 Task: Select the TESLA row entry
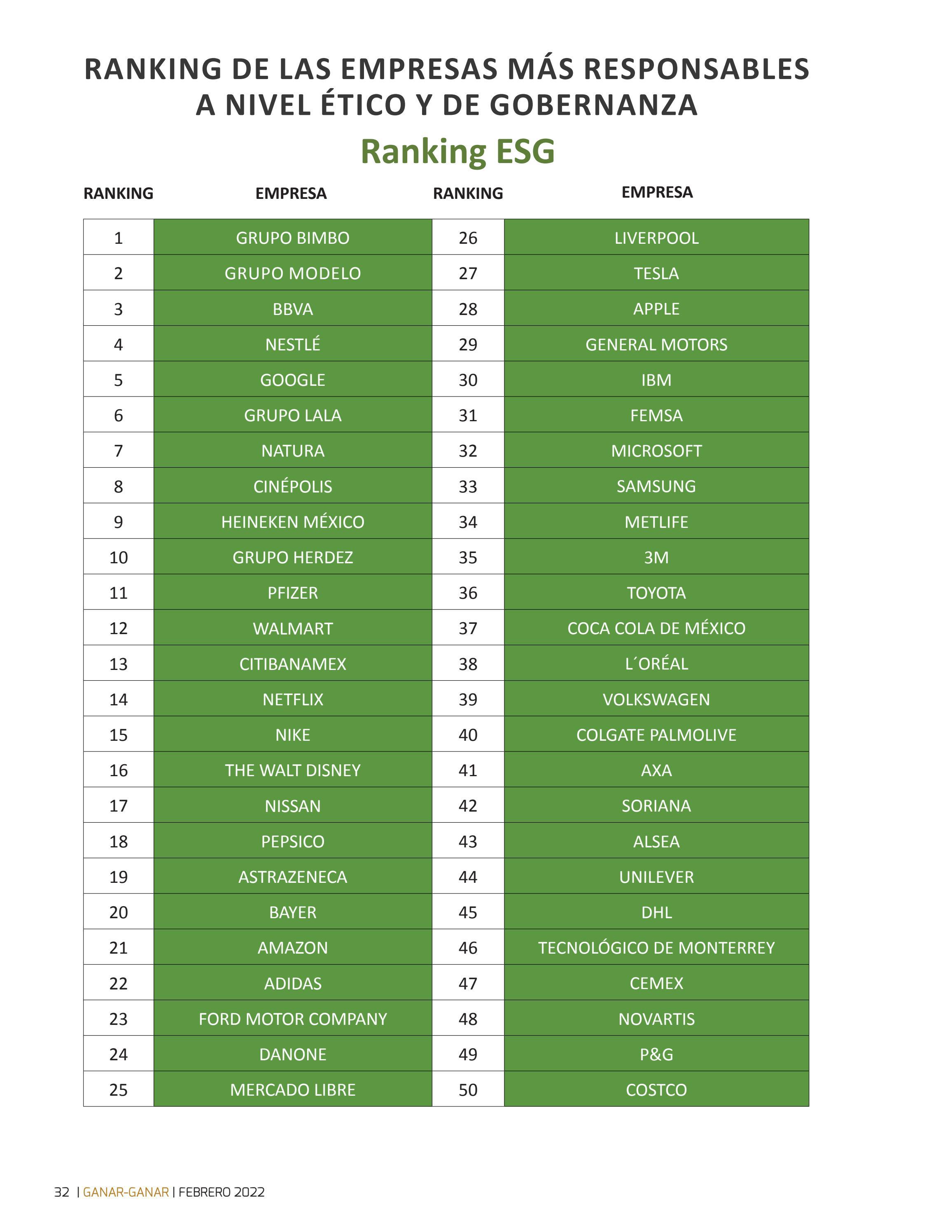click(x=656, y=273)
